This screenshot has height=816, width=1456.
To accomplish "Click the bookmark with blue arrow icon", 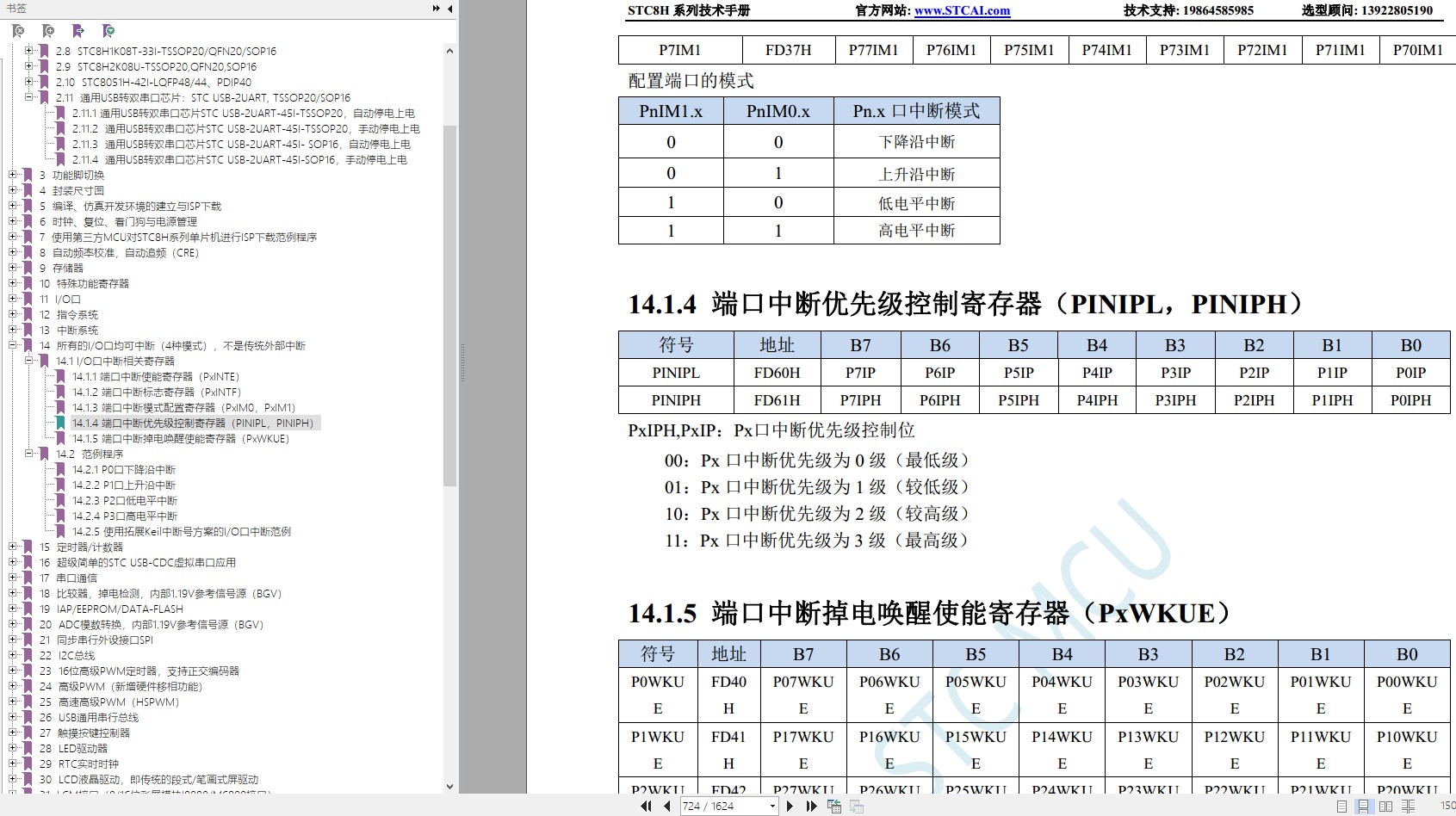I will pyautogui.click(x=78, y=31).
